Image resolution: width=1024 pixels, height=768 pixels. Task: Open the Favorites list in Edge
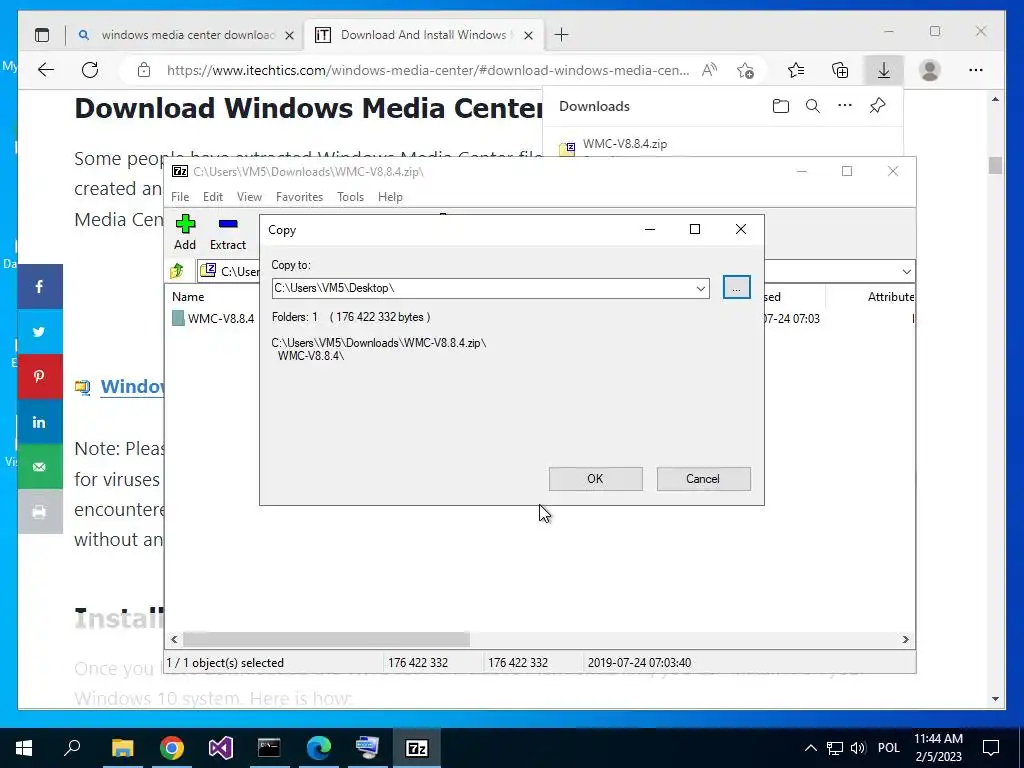(x=796, y=70)
